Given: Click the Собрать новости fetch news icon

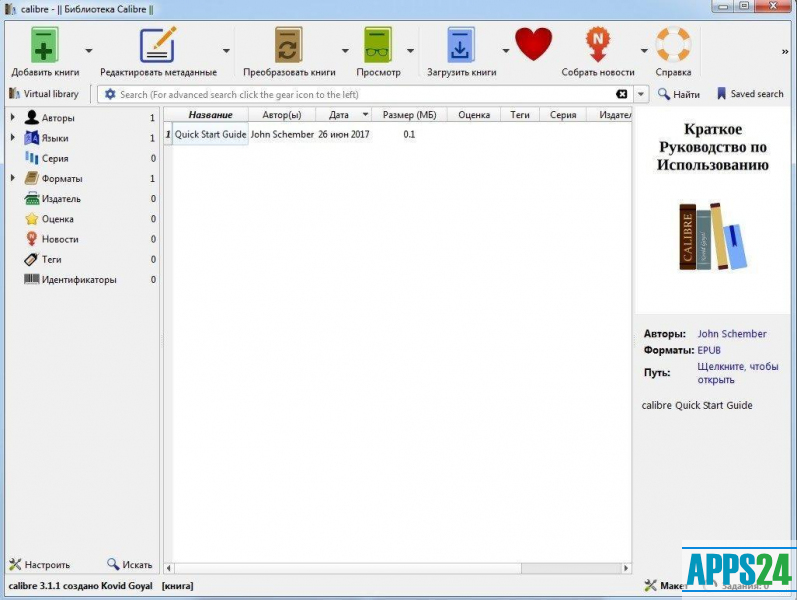Looking at the screenshot, I should [598, 45].
